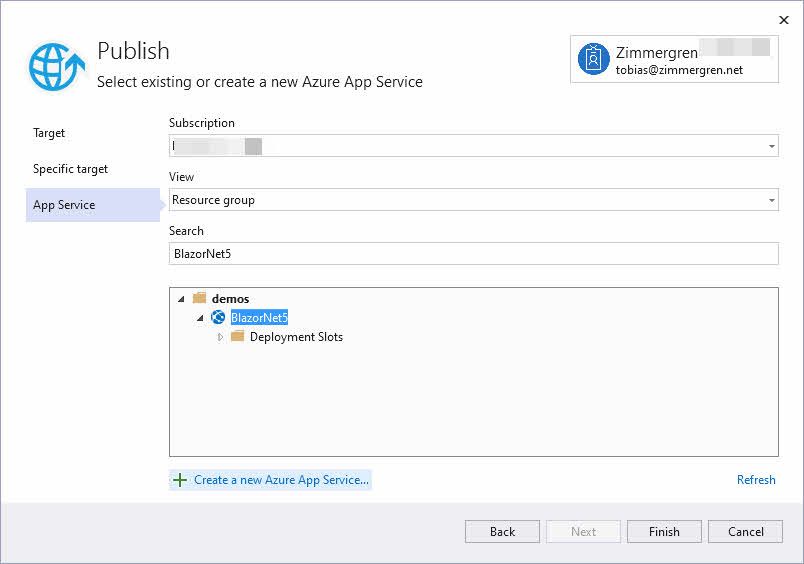
Task: Select the App Service step
Action: point(64,205)
